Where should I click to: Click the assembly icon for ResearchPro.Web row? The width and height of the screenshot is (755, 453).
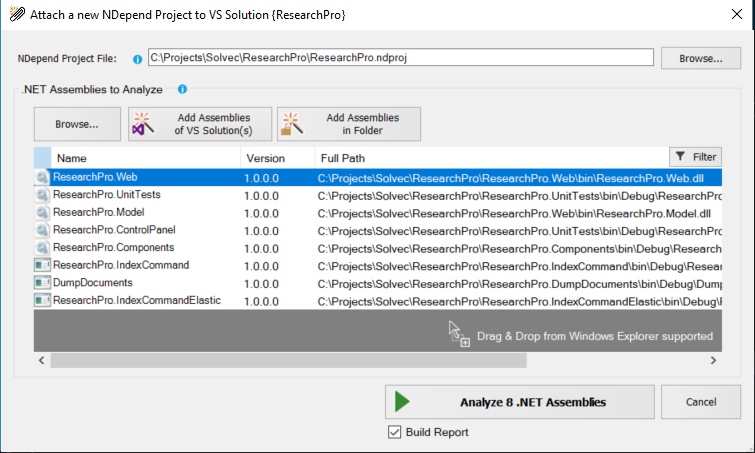pos(42,177)
